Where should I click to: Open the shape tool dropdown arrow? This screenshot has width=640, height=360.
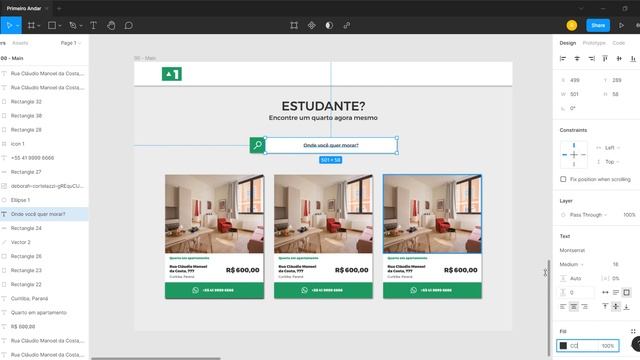coord(60,26)
